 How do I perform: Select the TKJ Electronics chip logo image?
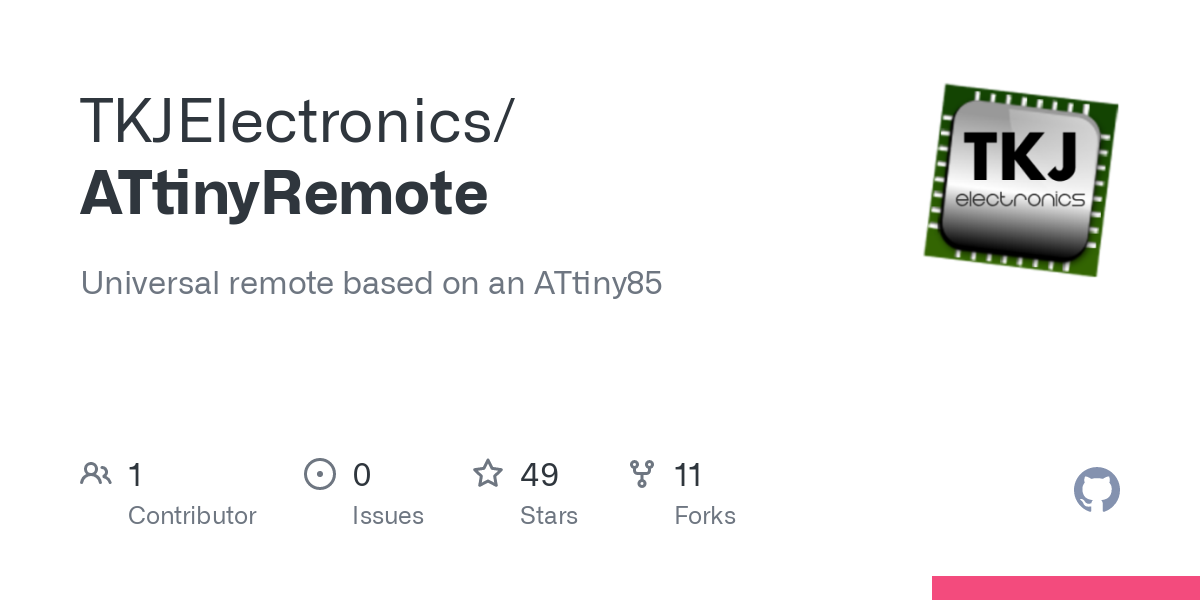tap(1020, 180)
